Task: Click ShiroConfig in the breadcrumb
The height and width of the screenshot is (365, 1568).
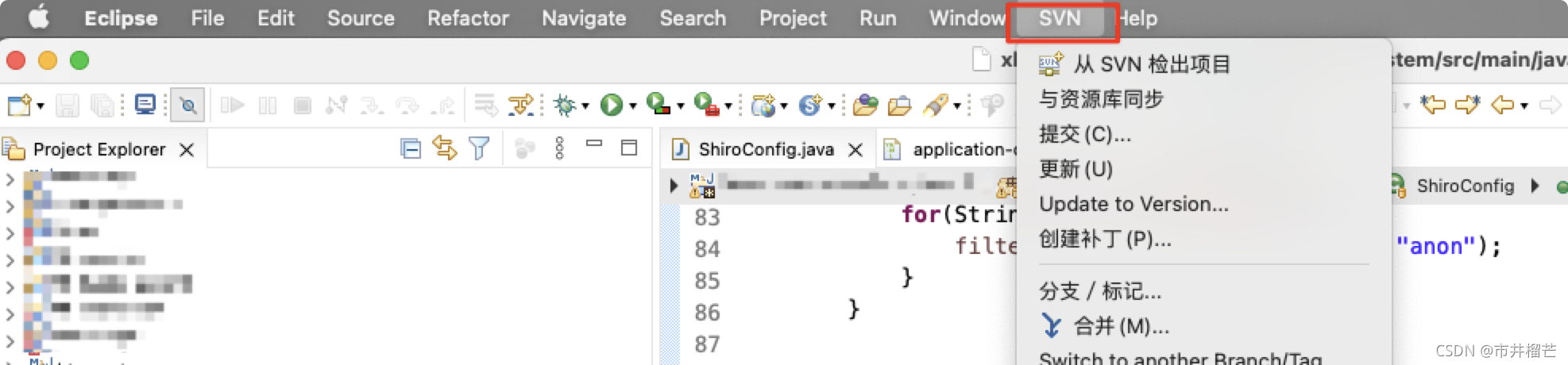Action: [x=1466, y=186]
